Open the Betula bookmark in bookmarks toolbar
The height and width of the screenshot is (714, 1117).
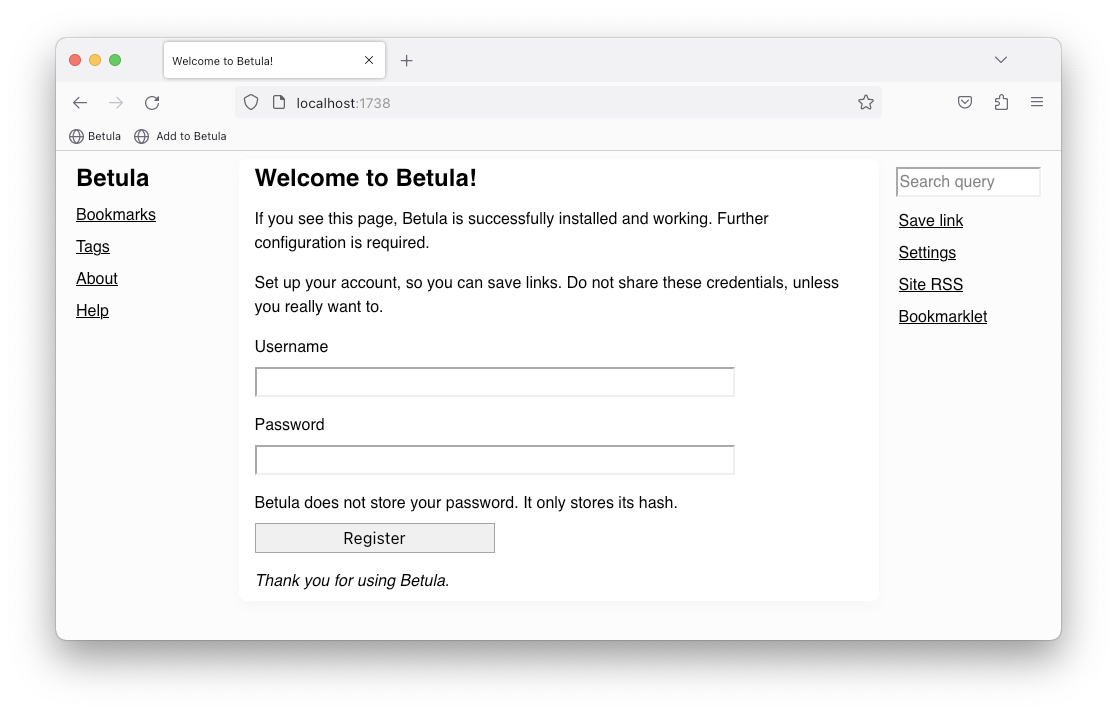pos(95,136)
